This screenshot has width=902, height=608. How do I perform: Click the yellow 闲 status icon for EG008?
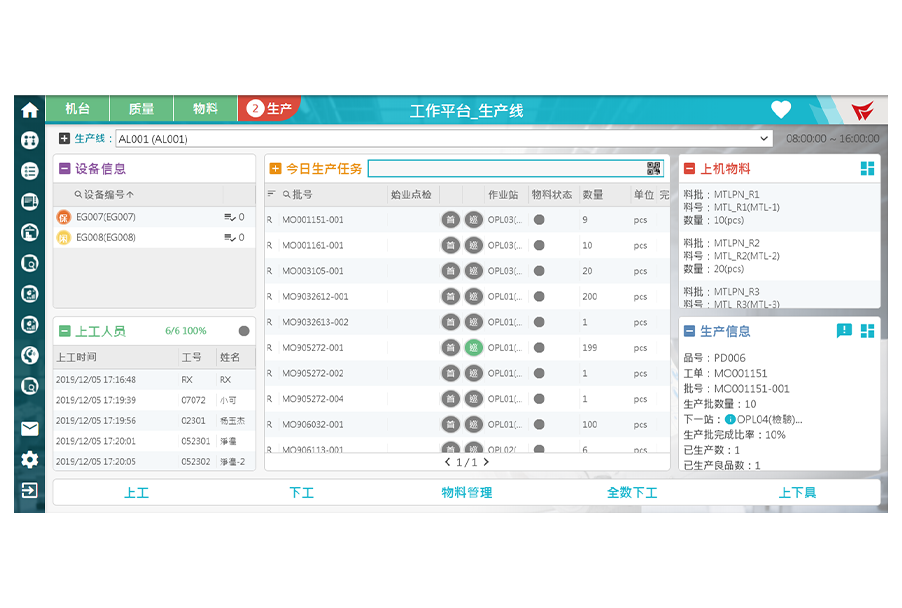tap(63, 238)
